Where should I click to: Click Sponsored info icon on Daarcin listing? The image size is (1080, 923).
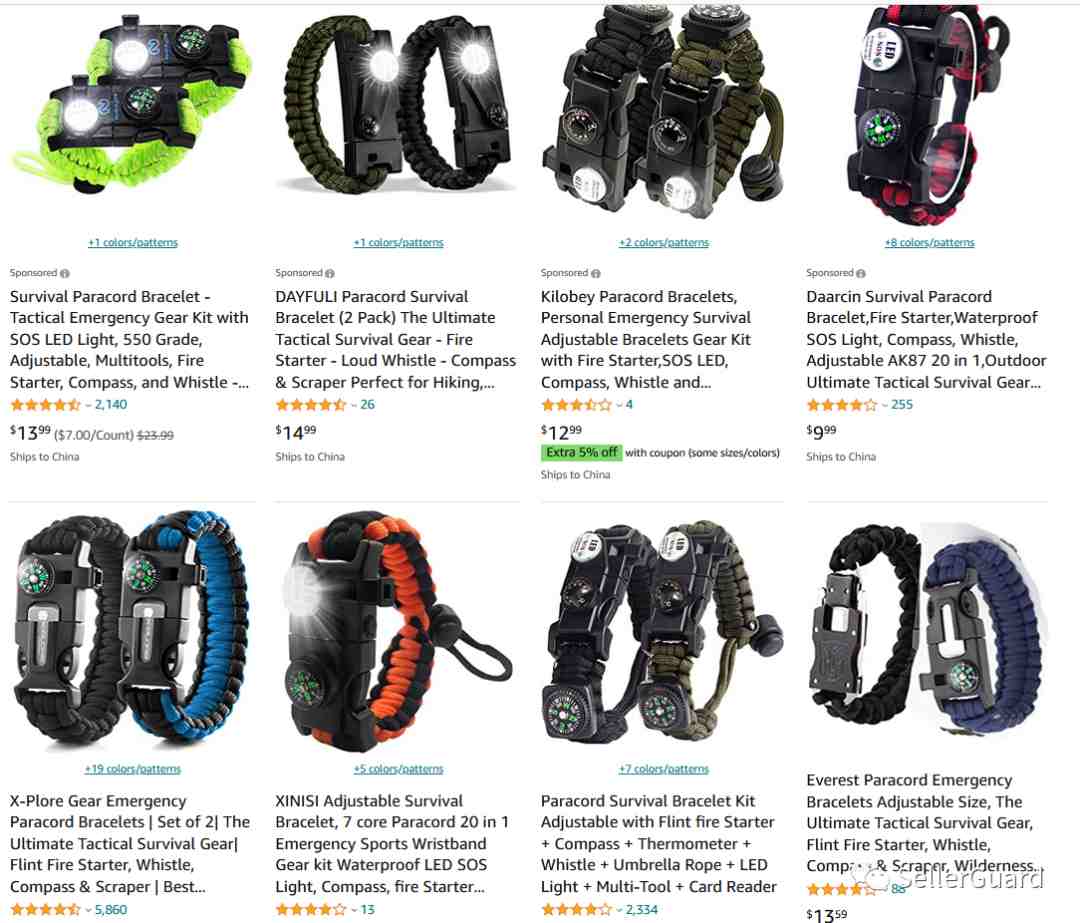pyautogui.click(x=861, y=273)
